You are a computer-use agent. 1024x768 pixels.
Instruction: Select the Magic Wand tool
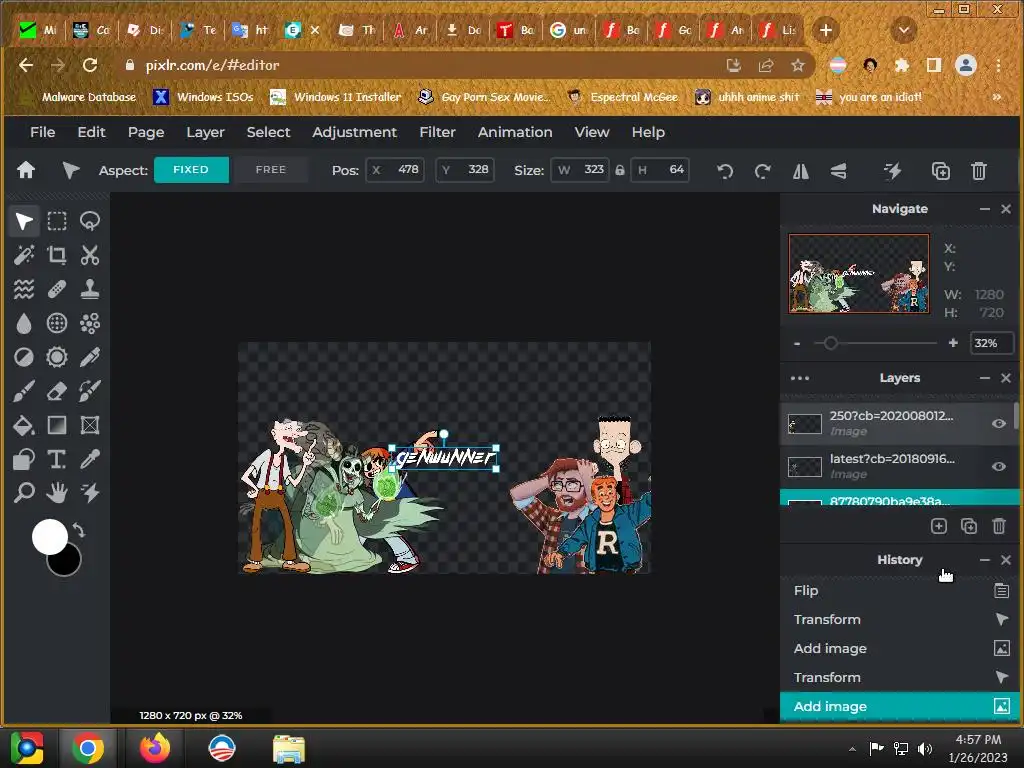point(24,255)
